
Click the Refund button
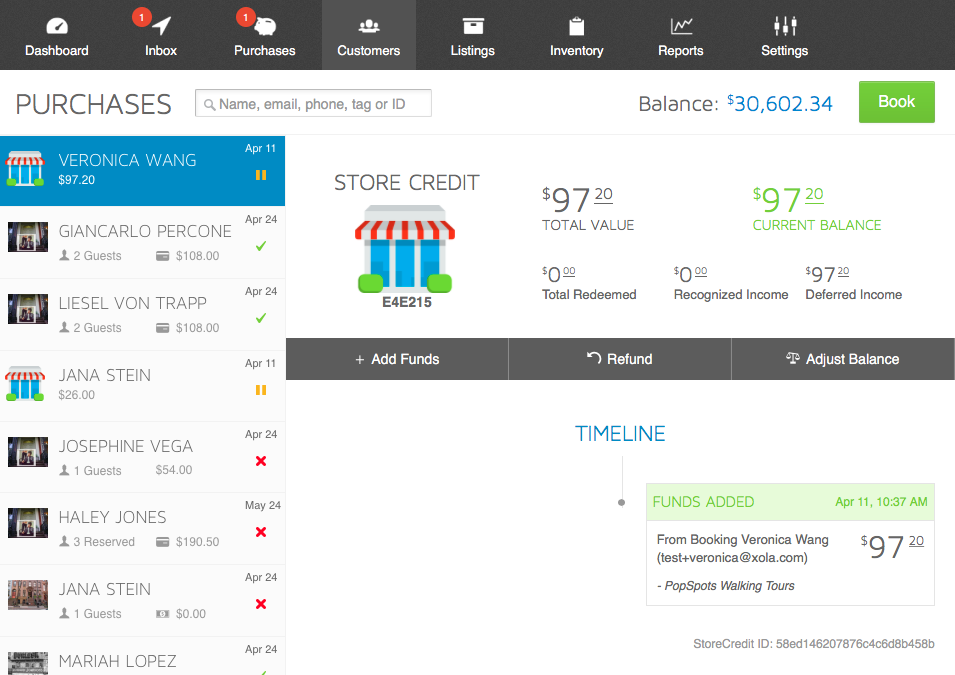pos(619,359)
